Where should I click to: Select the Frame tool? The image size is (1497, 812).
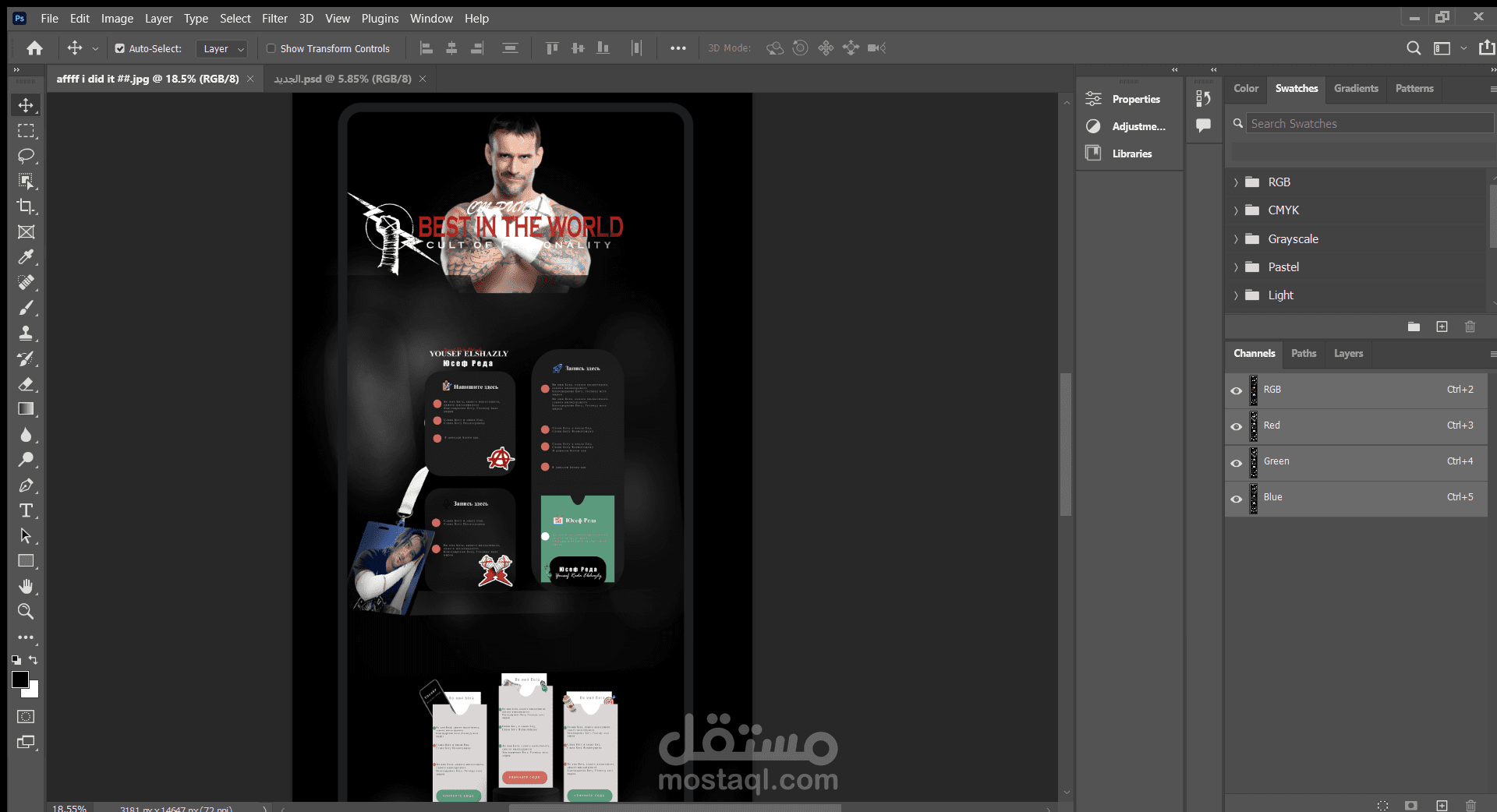point(26,232)
